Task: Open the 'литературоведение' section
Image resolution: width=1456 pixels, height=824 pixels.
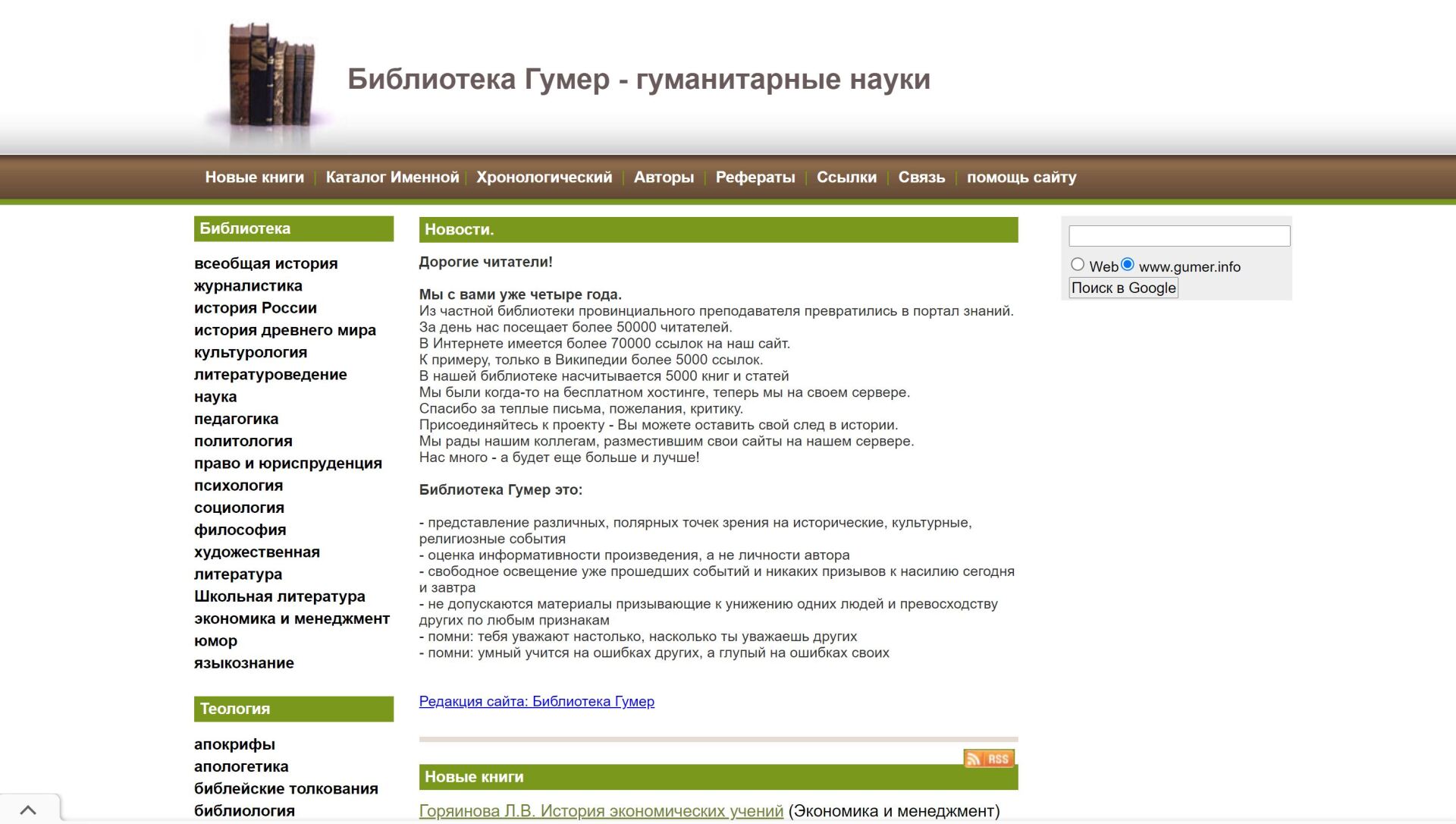Action: point(270,375)
